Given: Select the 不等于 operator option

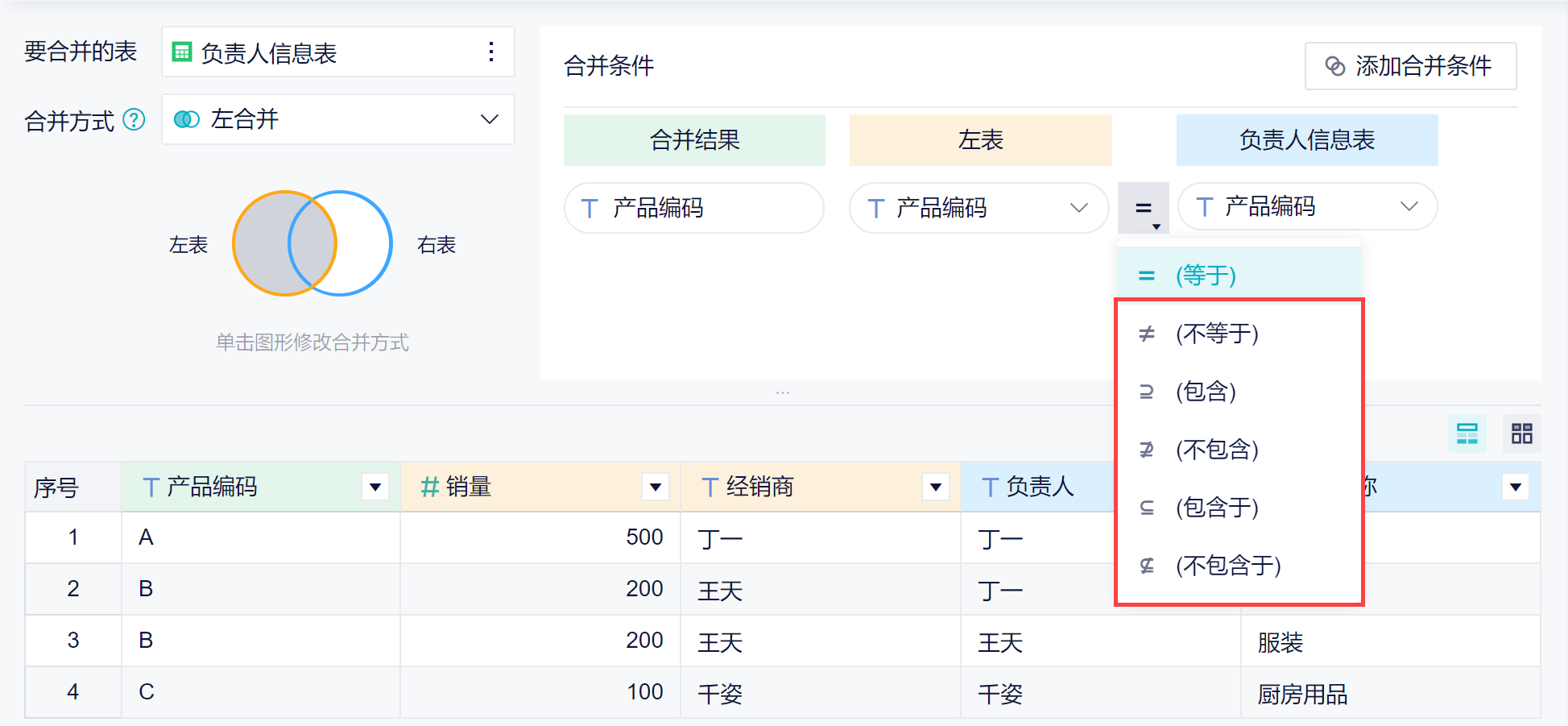Looking at the screenshot, I should pos(1216,334).
